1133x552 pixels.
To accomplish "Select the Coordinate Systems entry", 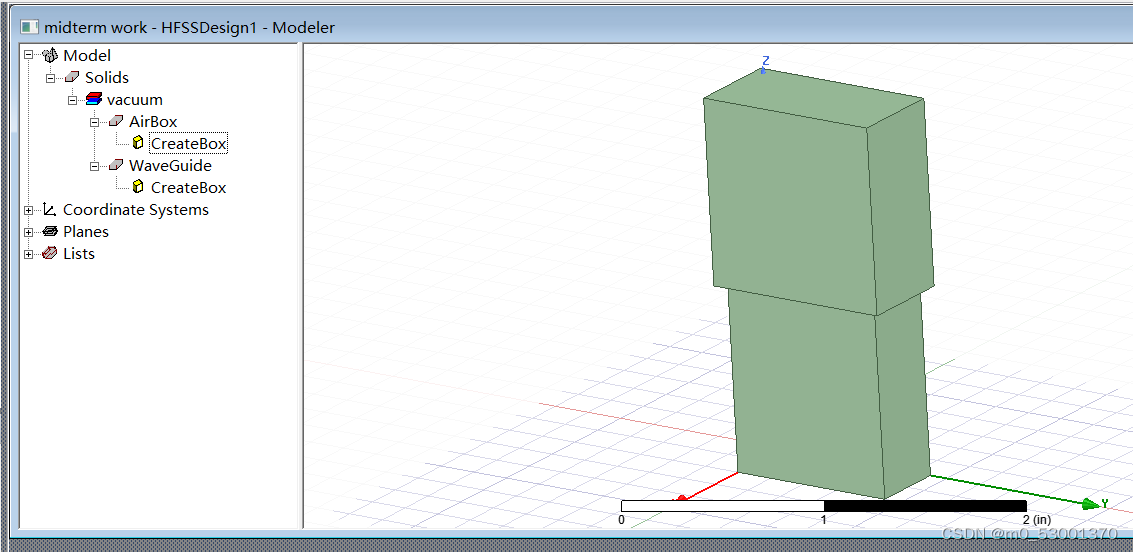I will pyautogui.click(x=136, y=210).
